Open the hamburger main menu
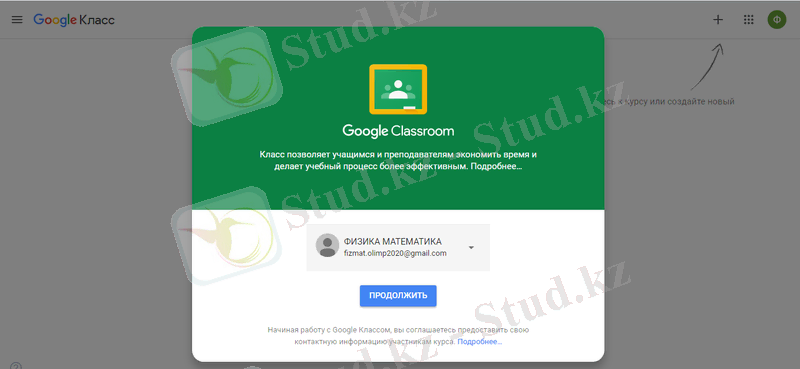 [x=17, y=20]
